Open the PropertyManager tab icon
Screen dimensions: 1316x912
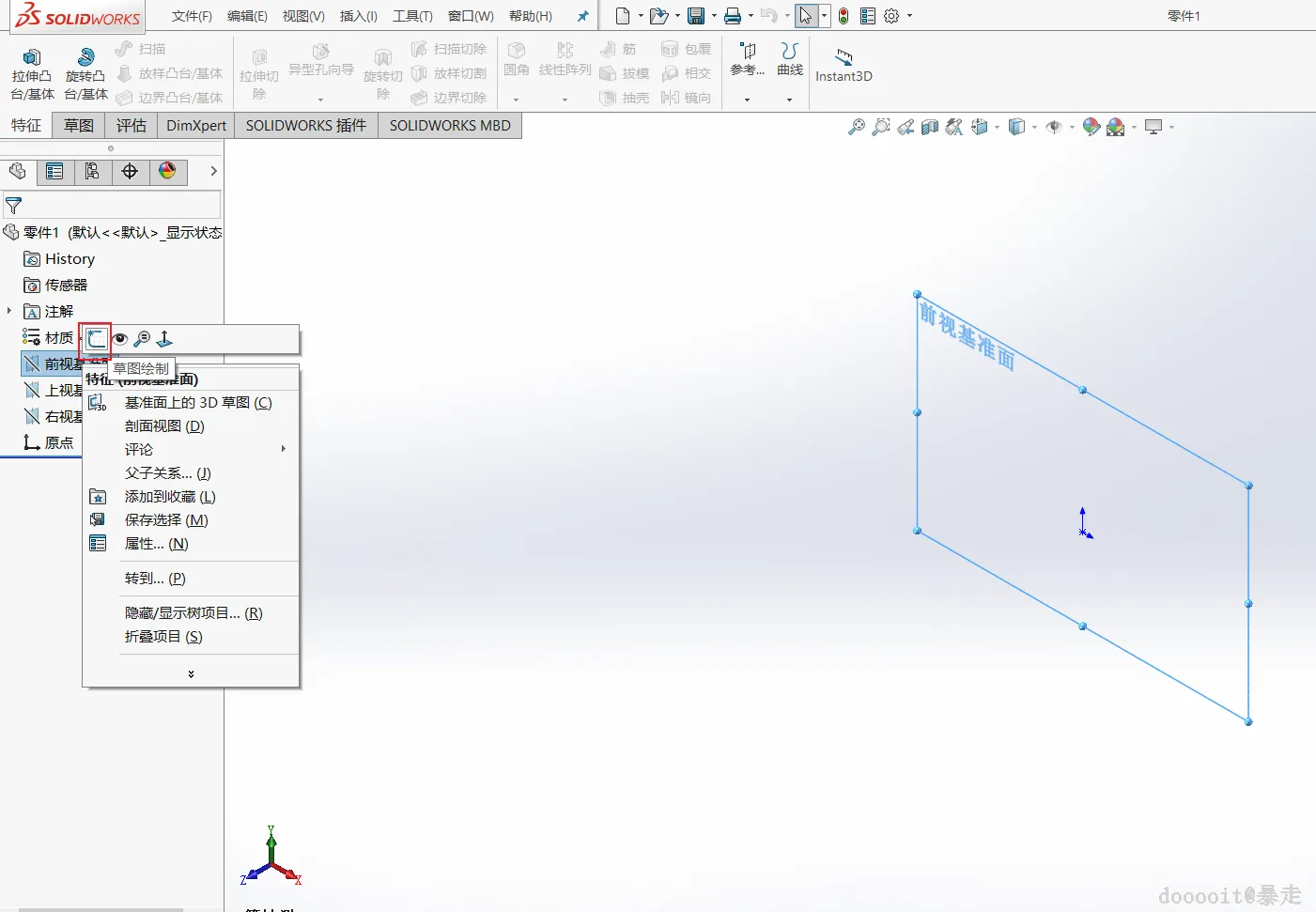pyautogui.click(x=54, y=171)
